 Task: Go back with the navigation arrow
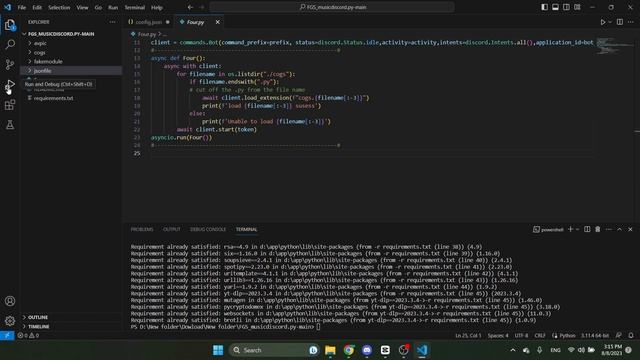190,7
